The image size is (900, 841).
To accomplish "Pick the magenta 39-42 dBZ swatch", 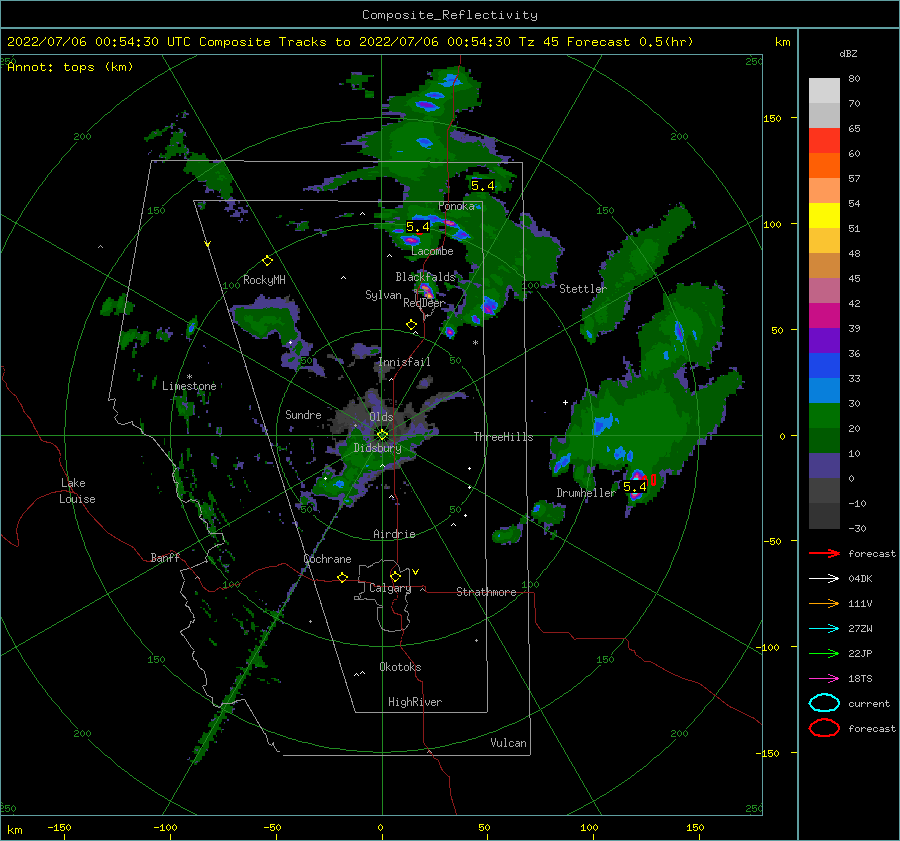I will (824, 316).
